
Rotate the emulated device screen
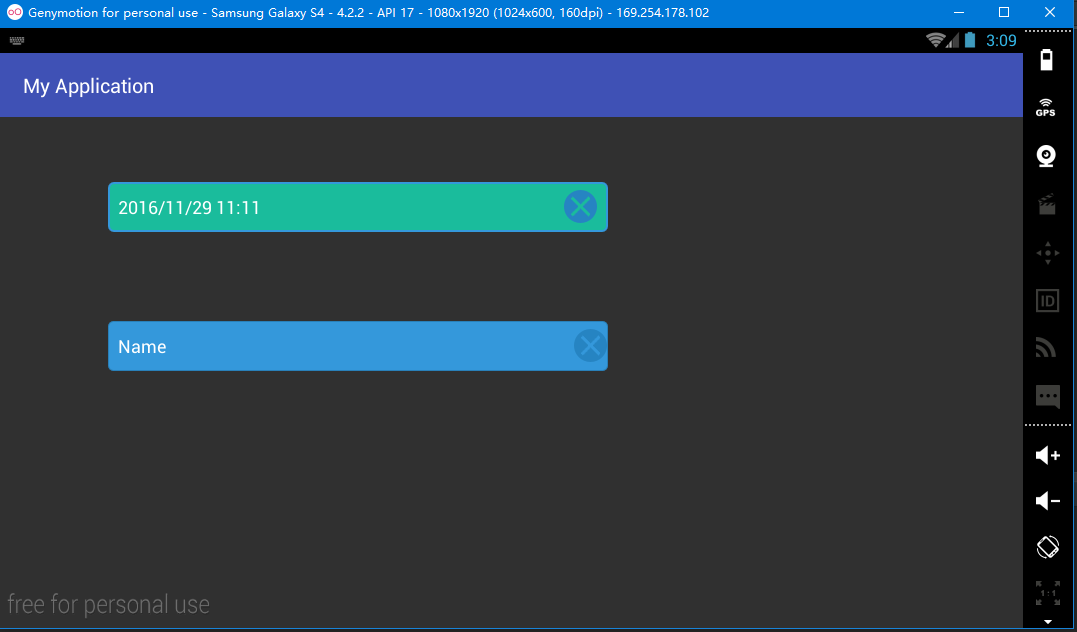[x=1047, y=548]
